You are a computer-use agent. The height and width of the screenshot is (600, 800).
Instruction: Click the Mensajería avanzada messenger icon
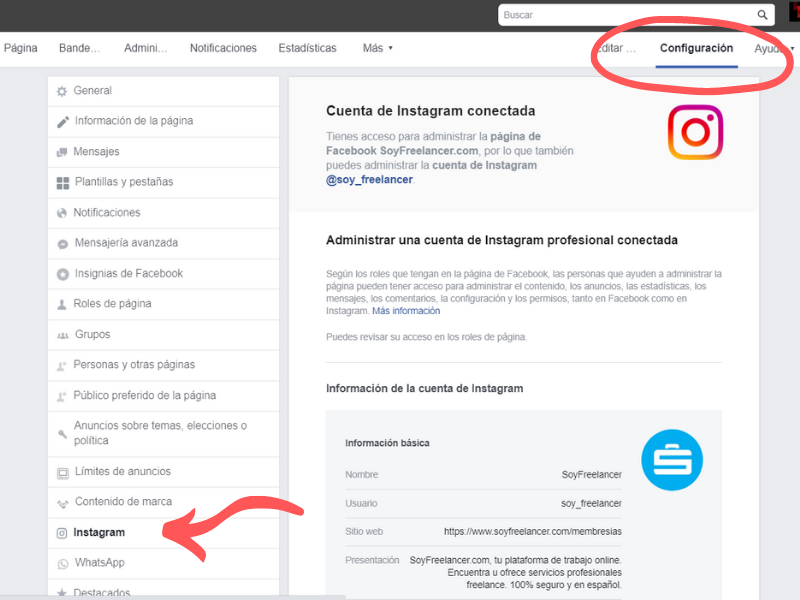(x=63, y=244)
